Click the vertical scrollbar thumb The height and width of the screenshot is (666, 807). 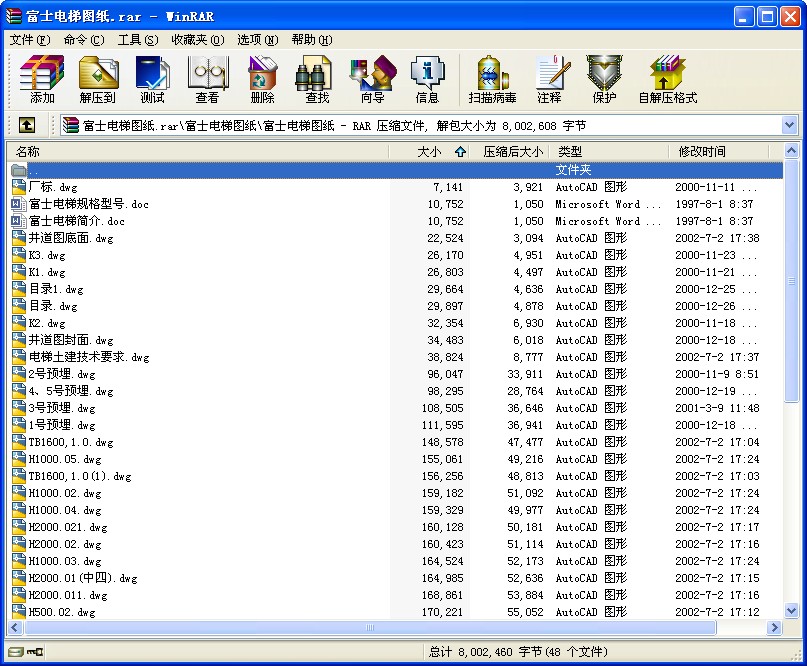pos(792,281)
